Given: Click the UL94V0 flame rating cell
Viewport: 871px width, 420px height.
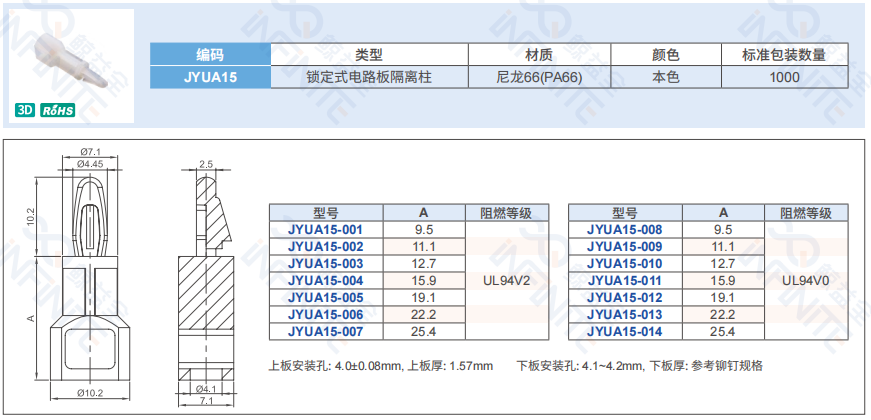Looking at the screenshot, I should tap(806, 280).
